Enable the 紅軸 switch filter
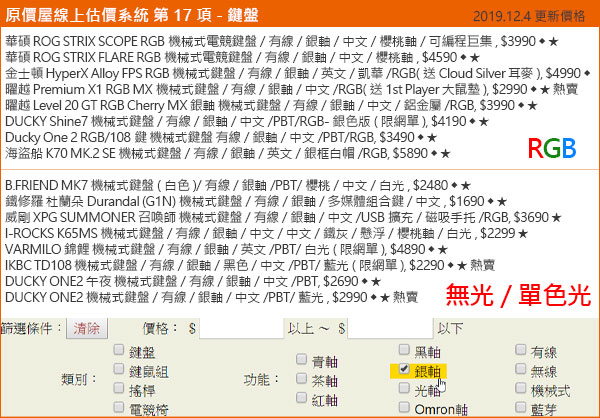This screenshot has height=418, width=600. click(302, 398)
